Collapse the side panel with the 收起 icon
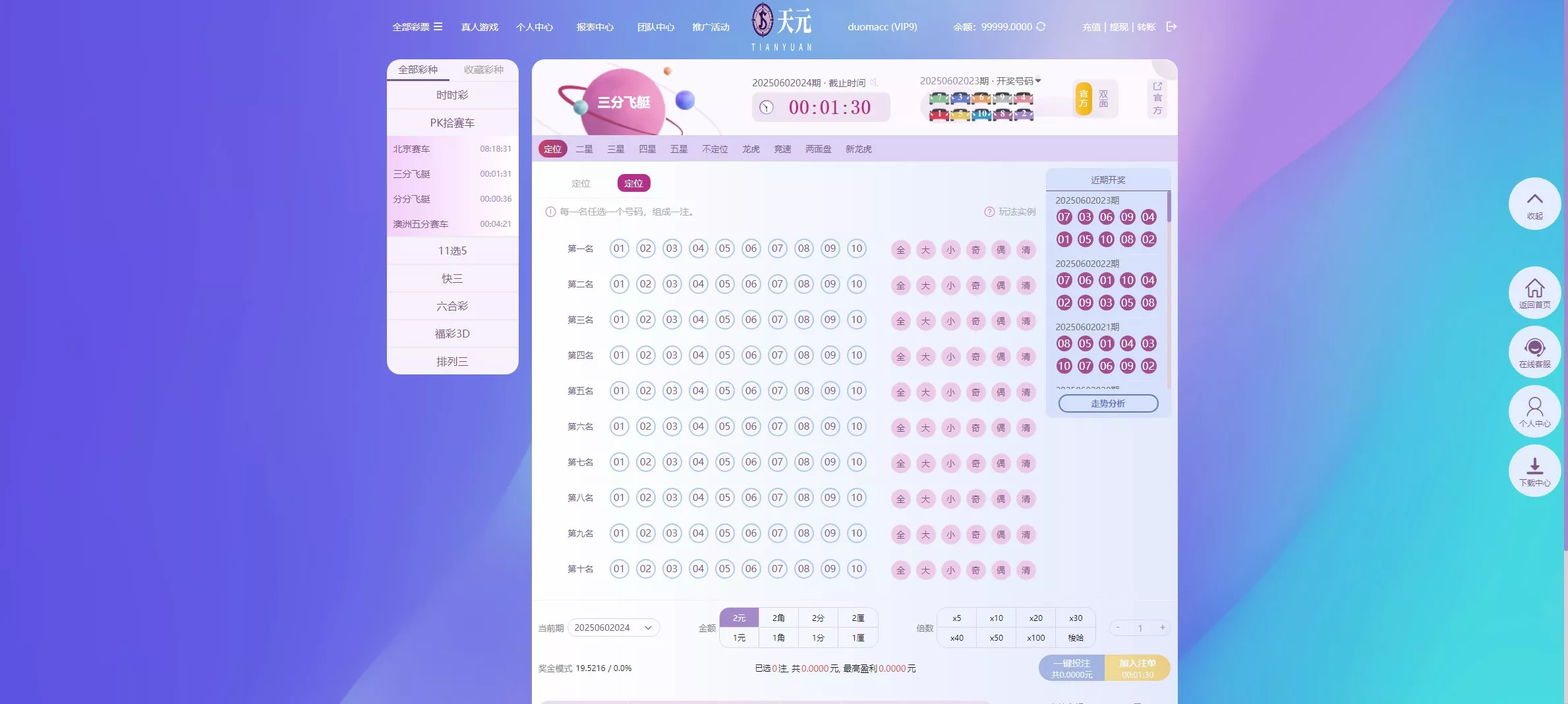 [x=1534, y=203]
